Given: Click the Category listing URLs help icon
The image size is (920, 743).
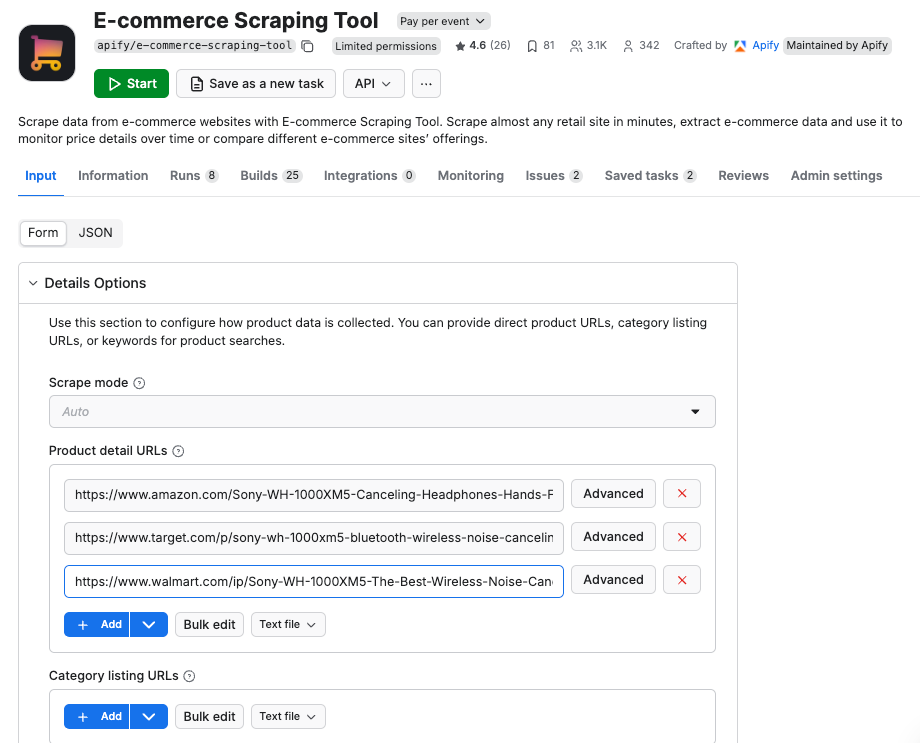Looking at the screenshot, I should (189, 676).
